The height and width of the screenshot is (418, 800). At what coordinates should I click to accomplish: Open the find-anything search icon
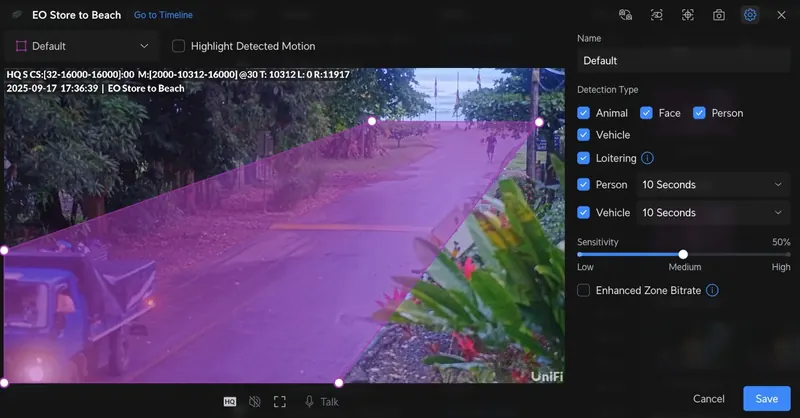tap(626, 15)
